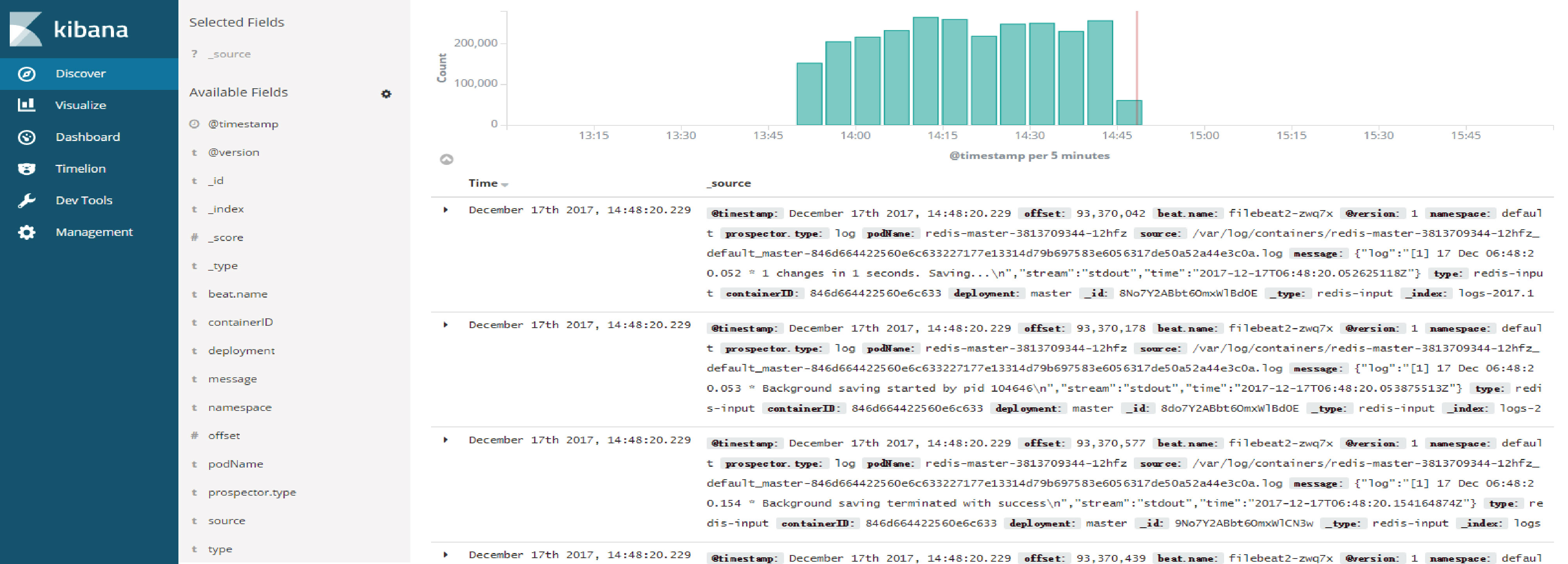Select the _type available field
The height and width of the screenshot is (564, 1568).
pos(223,266)
